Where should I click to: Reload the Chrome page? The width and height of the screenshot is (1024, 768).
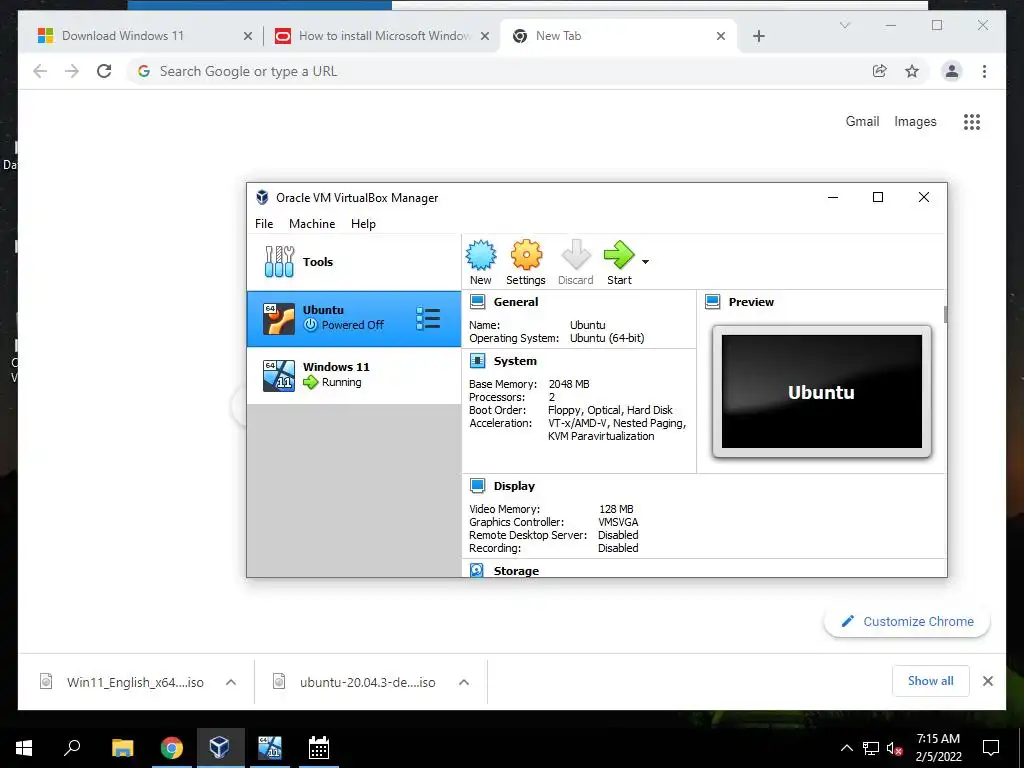click(104, 71)
